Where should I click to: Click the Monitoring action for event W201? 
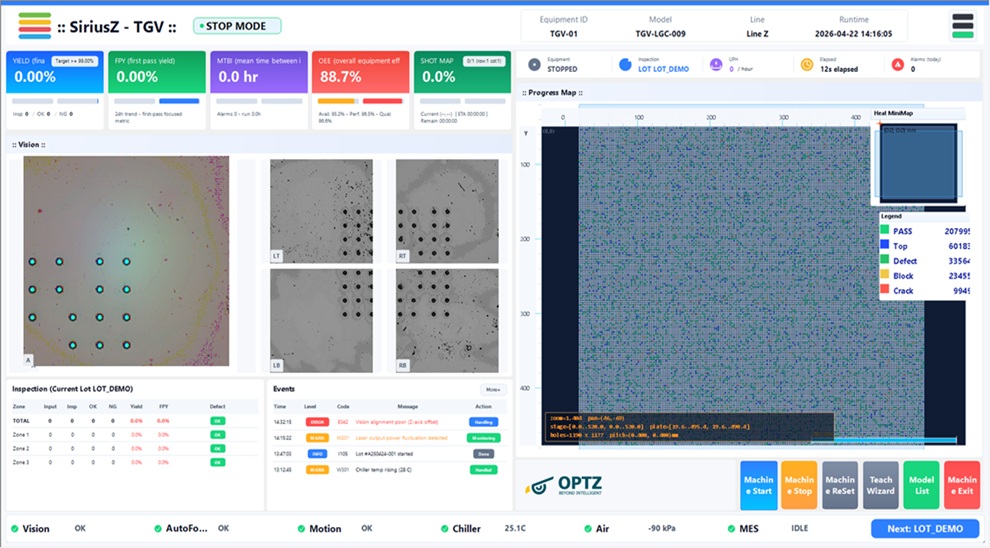click(484, 438)
